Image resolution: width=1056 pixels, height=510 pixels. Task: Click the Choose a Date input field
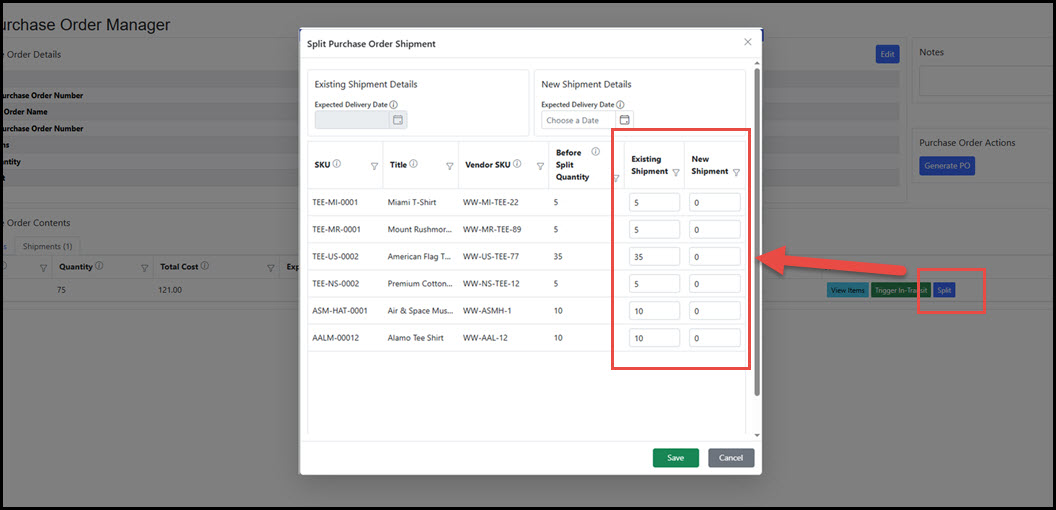pyautogui.click(x=578, y=120)
